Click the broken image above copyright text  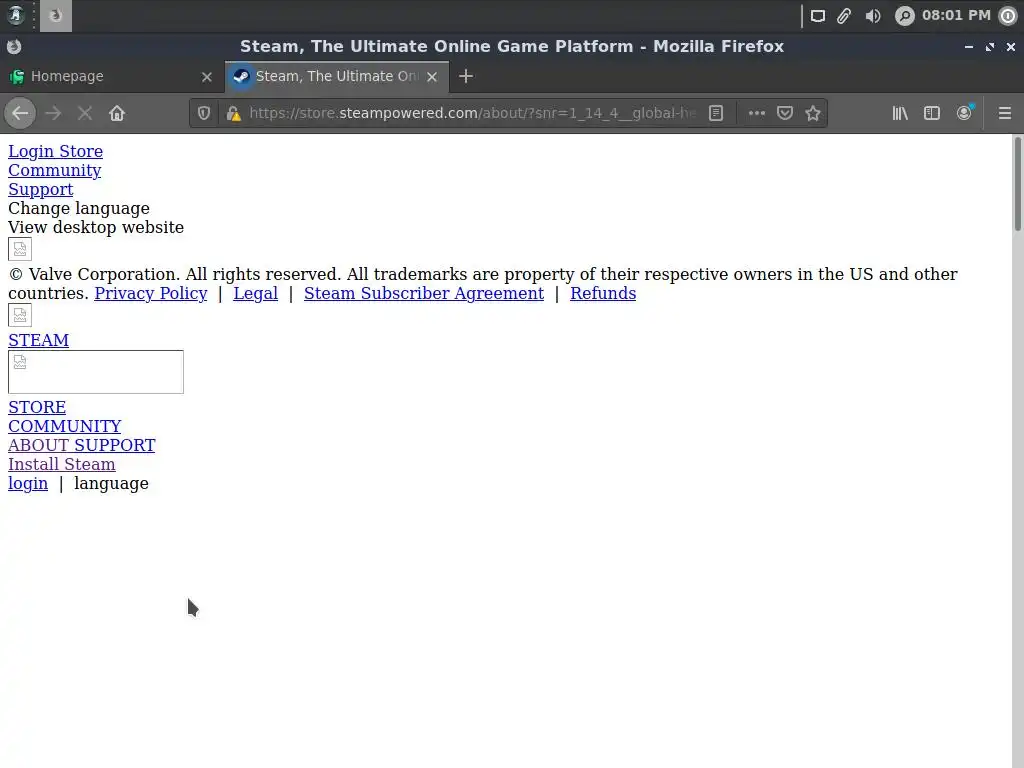20,249
